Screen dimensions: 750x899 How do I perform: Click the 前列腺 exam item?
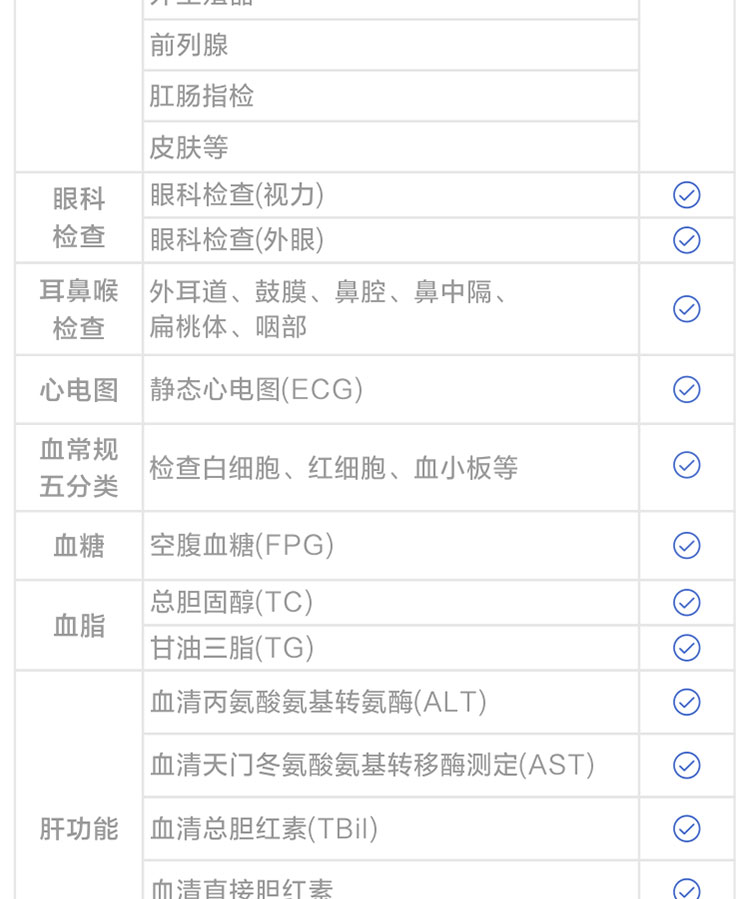(x=189, y=45)
